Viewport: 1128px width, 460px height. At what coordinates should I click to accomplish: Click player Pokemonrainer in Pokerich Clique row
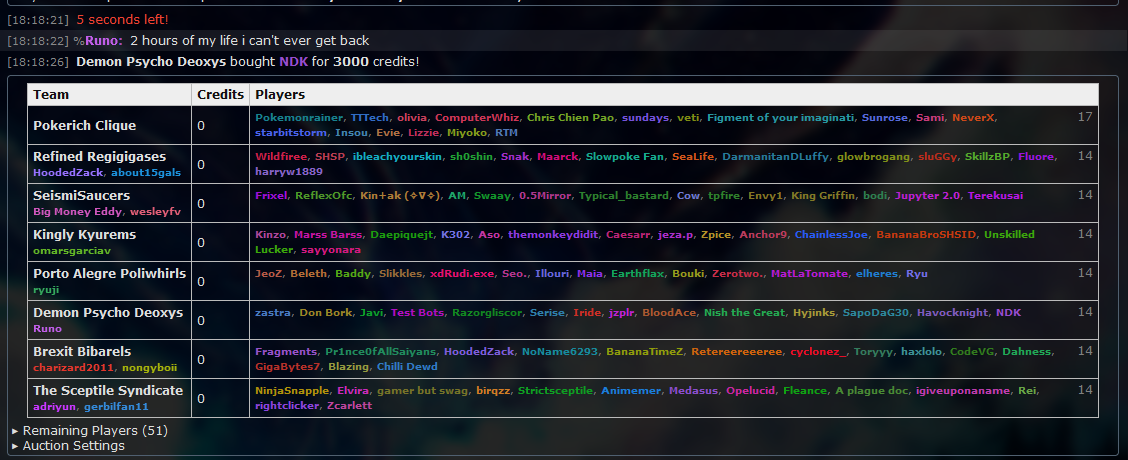[x=298, y=117]
